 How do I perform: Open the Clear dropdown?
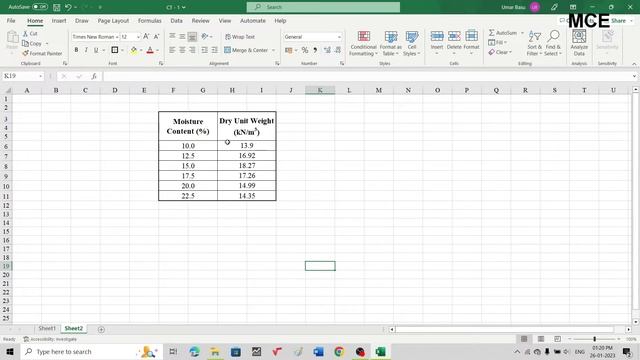tap(500, 52)
